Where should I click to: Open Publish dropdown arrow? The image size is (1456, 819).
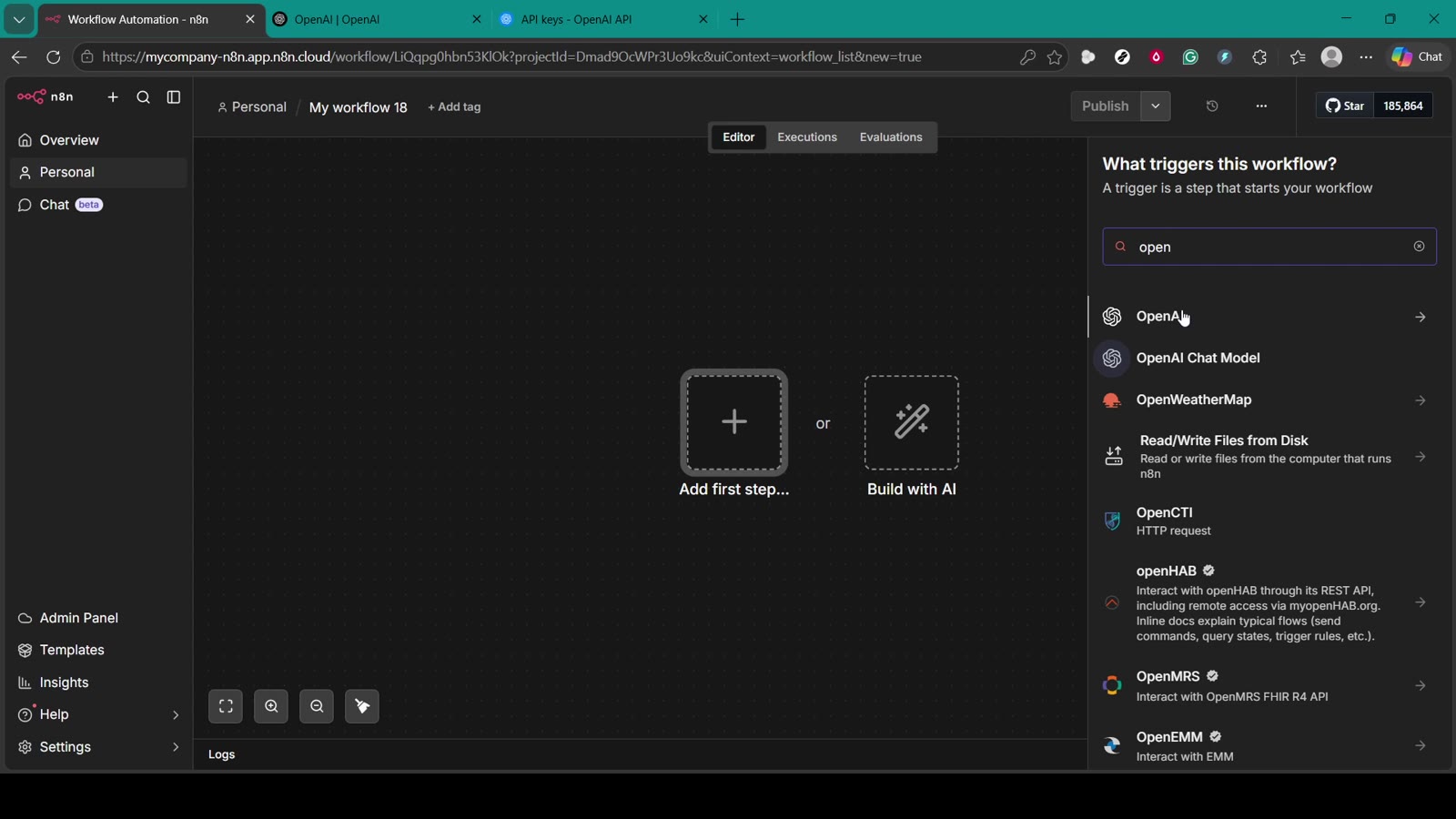1156,106
